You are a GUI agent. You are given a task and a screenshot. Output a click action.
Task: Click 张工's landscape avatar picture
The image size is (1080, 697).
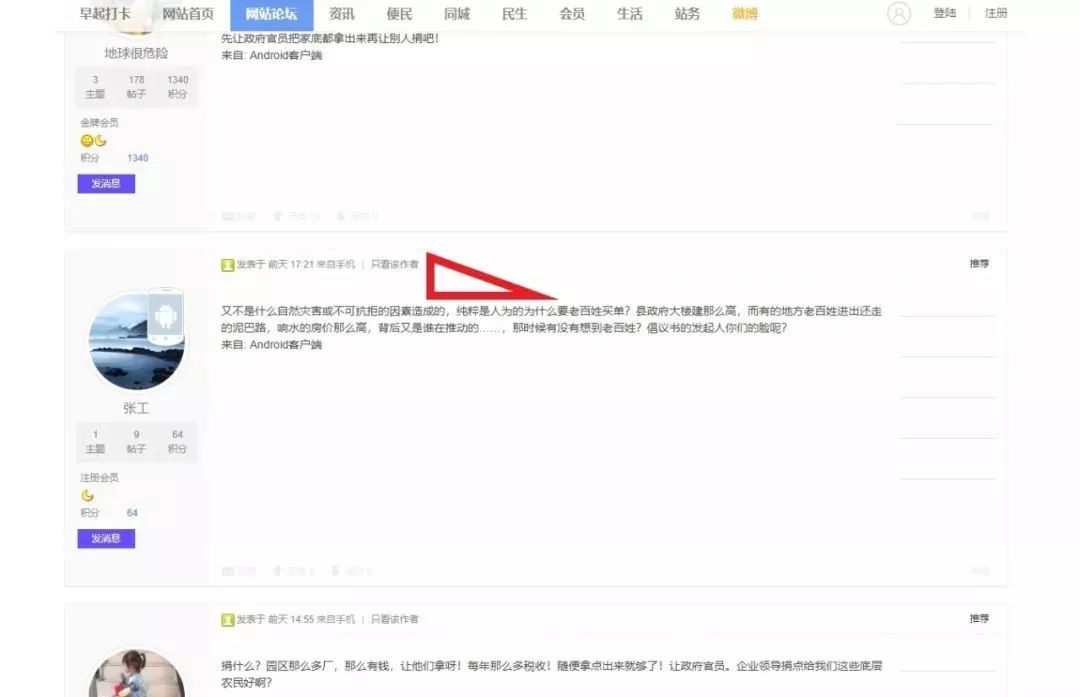137,340
